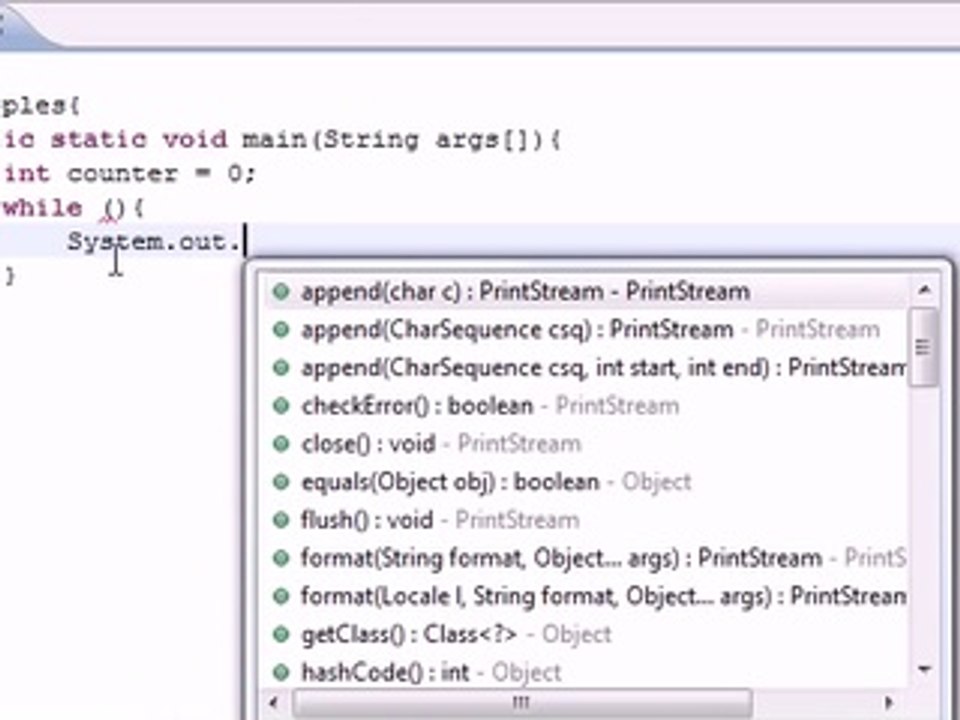Click inside the while () parentheses
The width and height of the screenshot is (960, 720).
pyautogui.click(x=114, y=209)
